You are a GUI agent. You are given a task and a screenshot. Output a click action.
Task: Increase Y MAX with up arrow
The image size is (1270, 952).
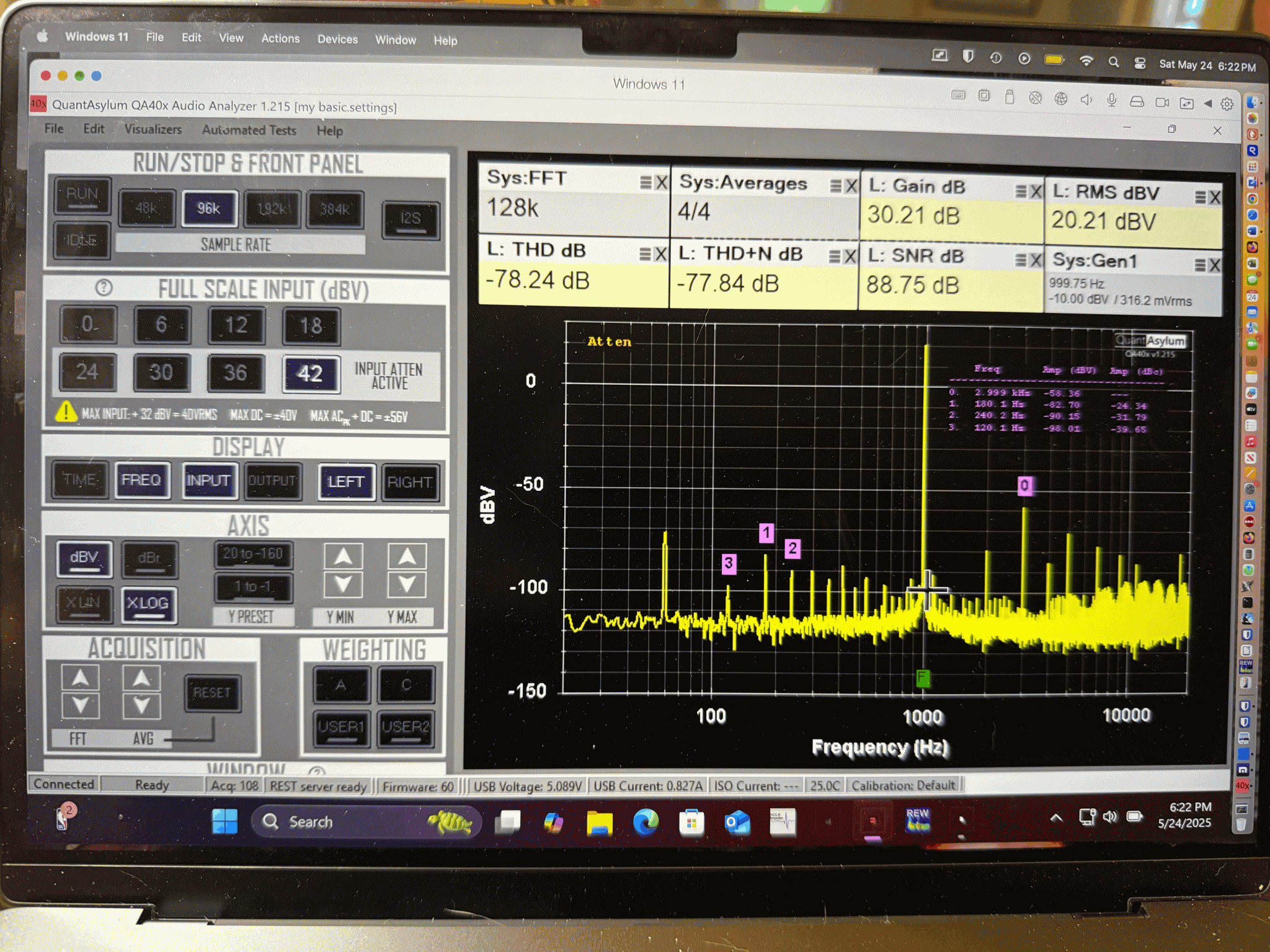click(407, 557)
